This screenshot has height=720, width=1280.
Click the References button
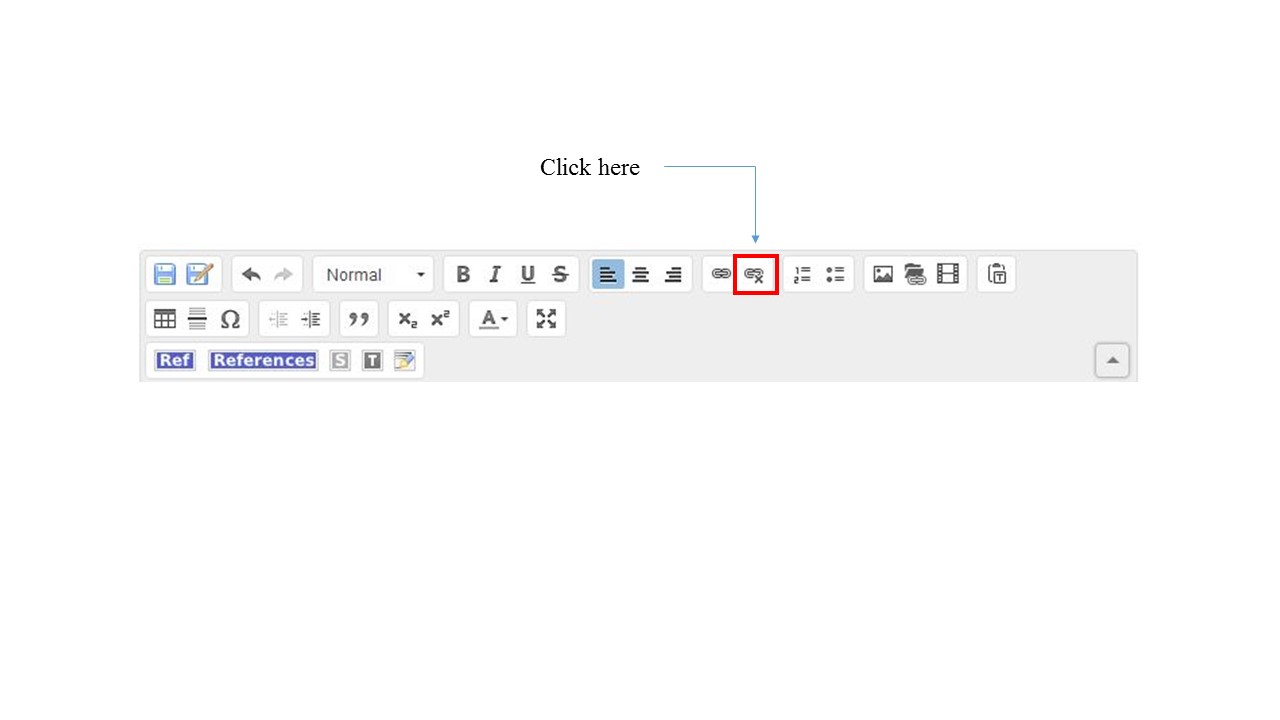click(263, 360)
